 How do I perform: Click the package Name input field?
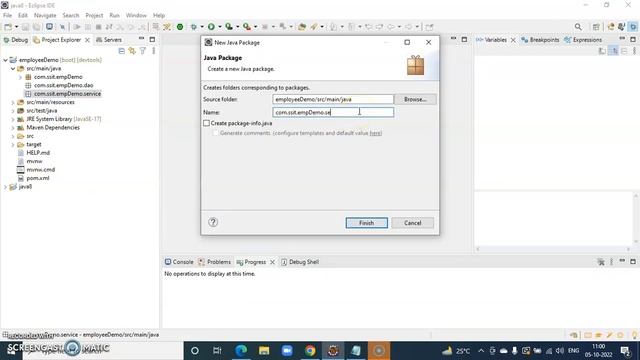[x=333, y=112]
